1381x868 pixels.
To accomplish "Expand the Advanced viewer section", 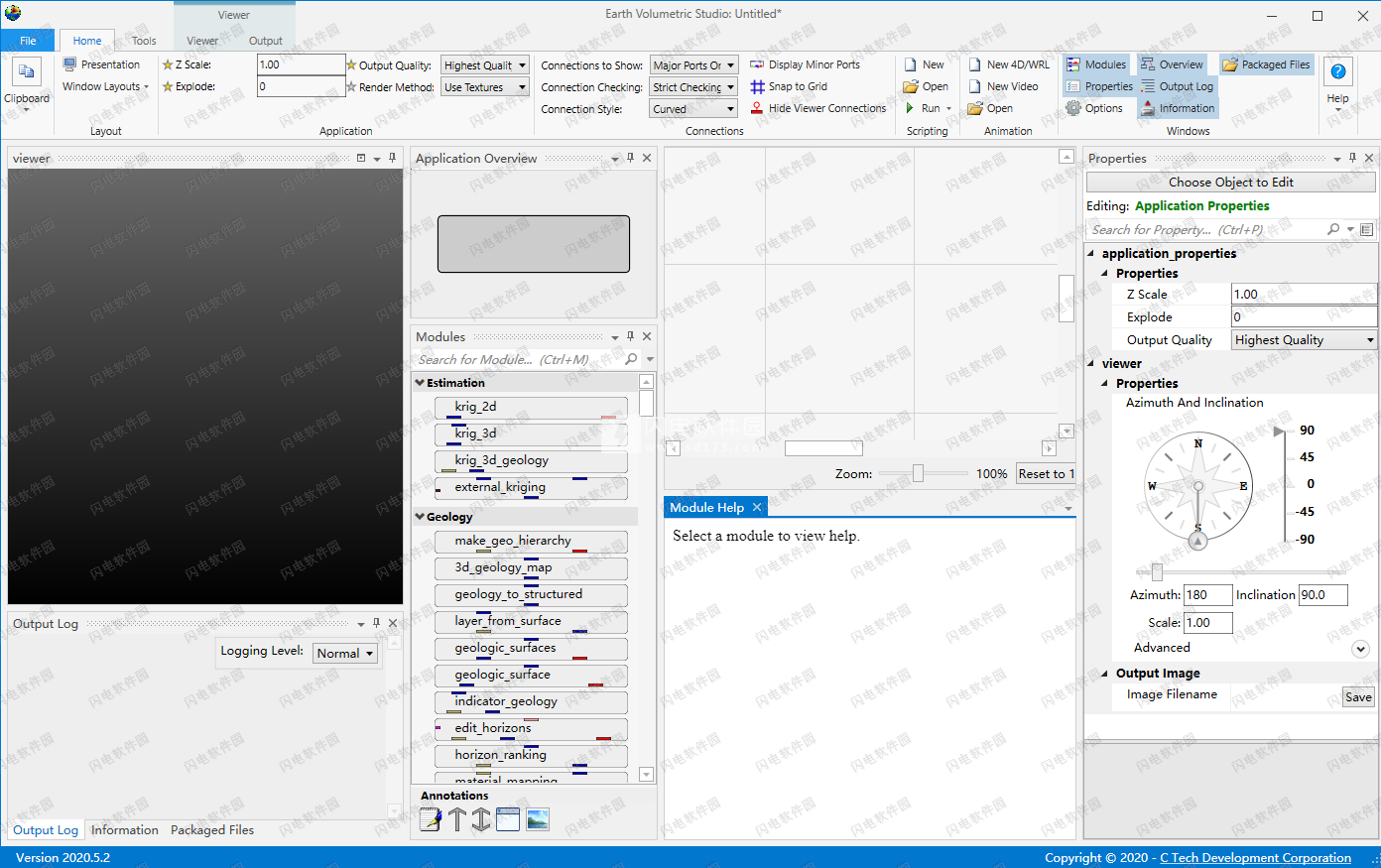I will click(x=1360, y=649).
